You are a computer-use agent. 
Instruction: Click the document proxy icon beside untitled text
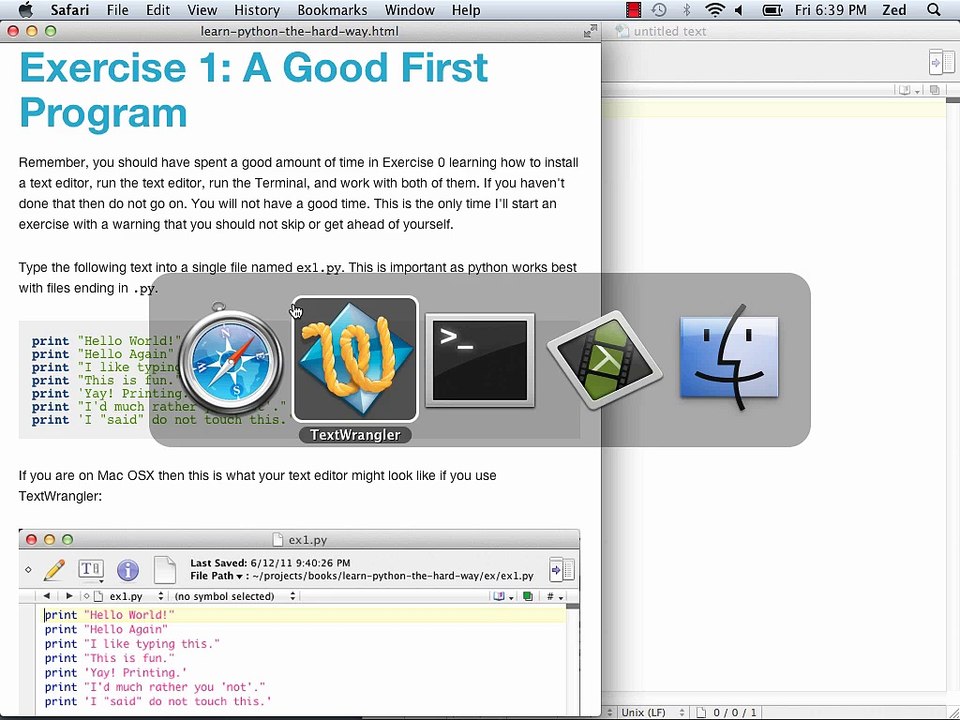click(x=622, y=31)
